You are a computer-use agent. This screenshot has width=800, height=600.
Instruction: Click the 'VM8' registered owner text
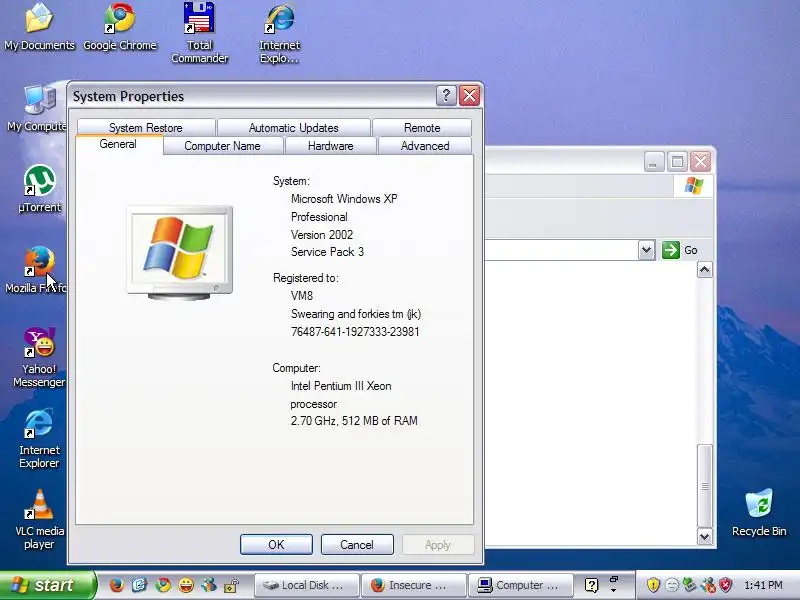(302, 295)
